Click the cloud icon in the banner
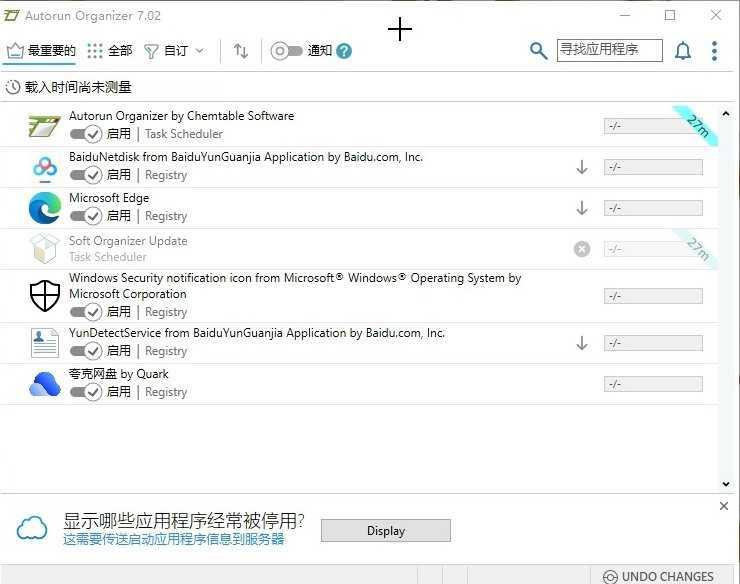The height and width of the screenshot is (584, 740). tap(32, 528)
